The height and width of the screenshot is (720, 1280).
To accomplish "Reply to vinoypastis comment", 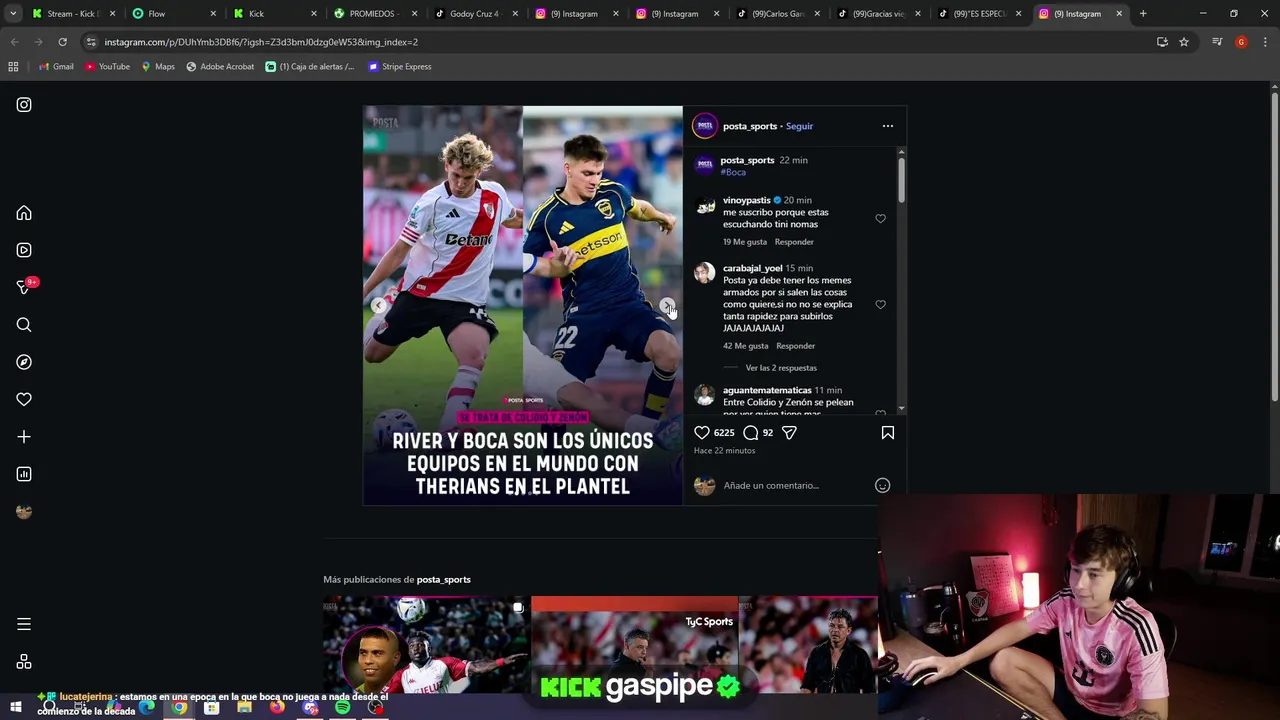I will pyautogui.click(x=794, y=242).
